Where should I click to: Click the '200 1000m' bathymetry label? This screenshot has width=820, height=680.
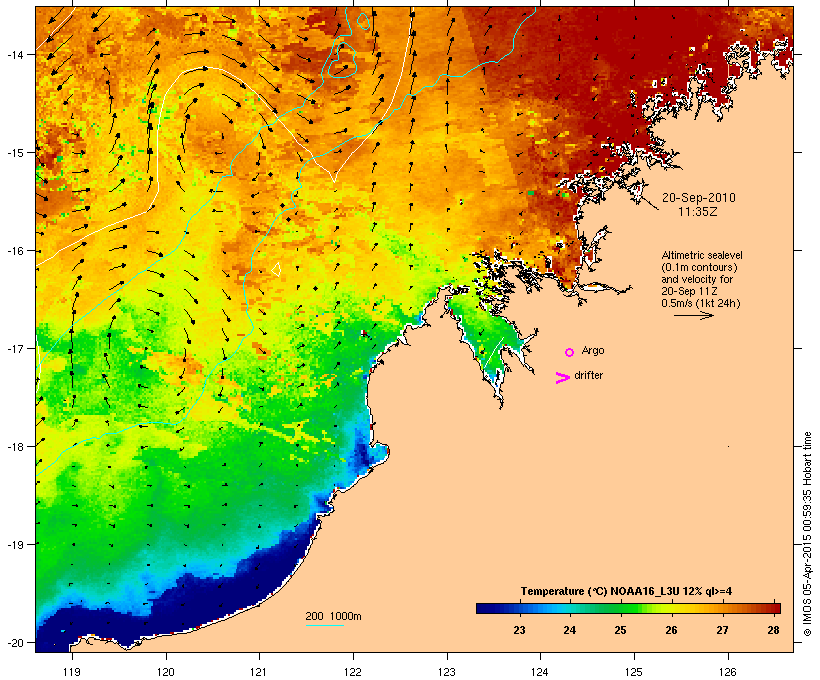click(333, 616)
